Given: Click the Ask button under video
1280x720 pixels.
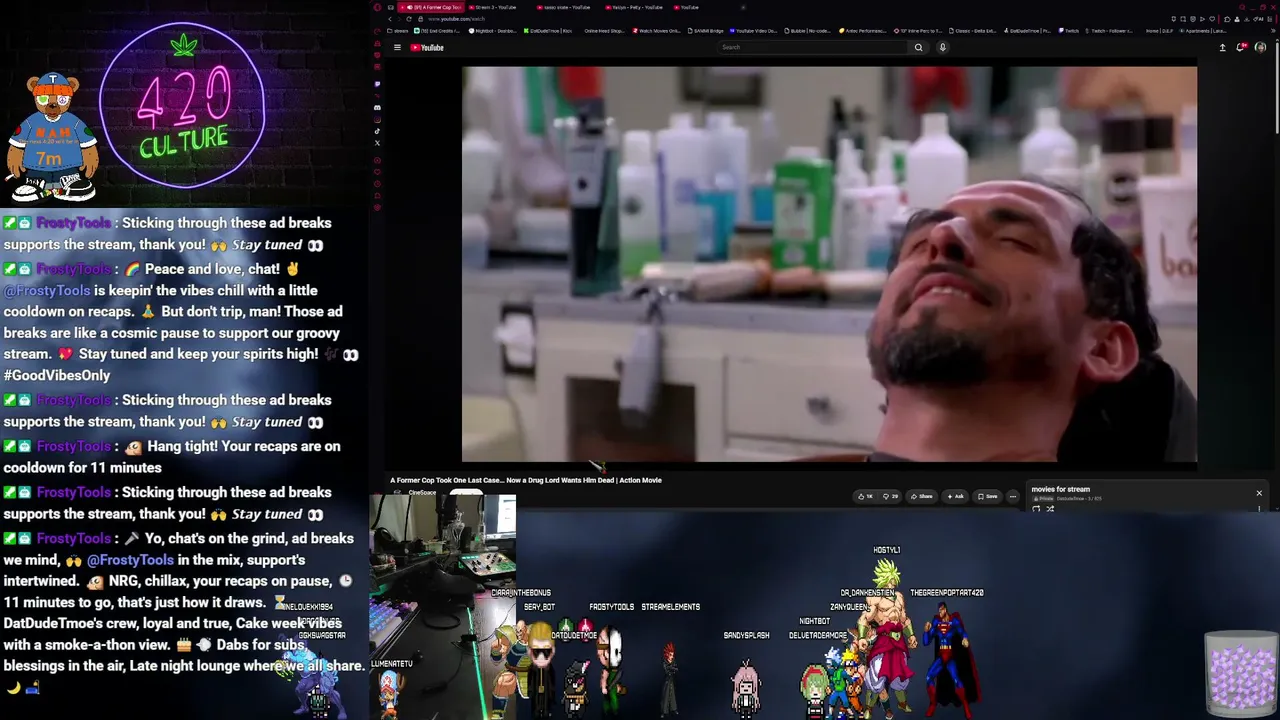Looking at the screenshot, I should [x=955, y=496].
